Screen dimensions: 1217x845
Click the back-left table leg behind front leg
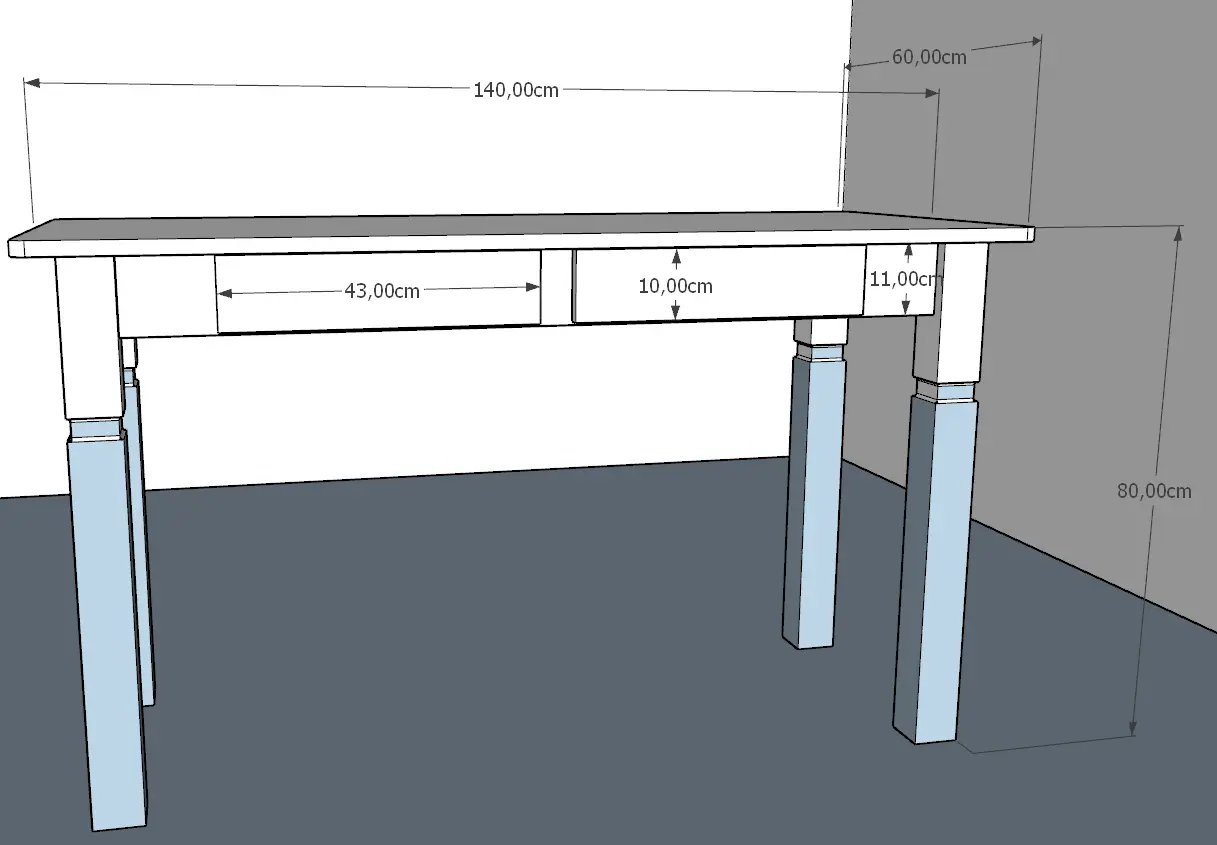[143, 560]
